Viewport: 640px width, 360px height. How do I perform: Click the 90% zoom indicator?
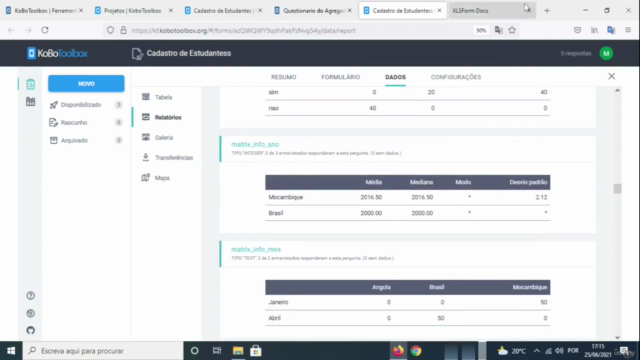pyautogui.click(x=481, y=30)
